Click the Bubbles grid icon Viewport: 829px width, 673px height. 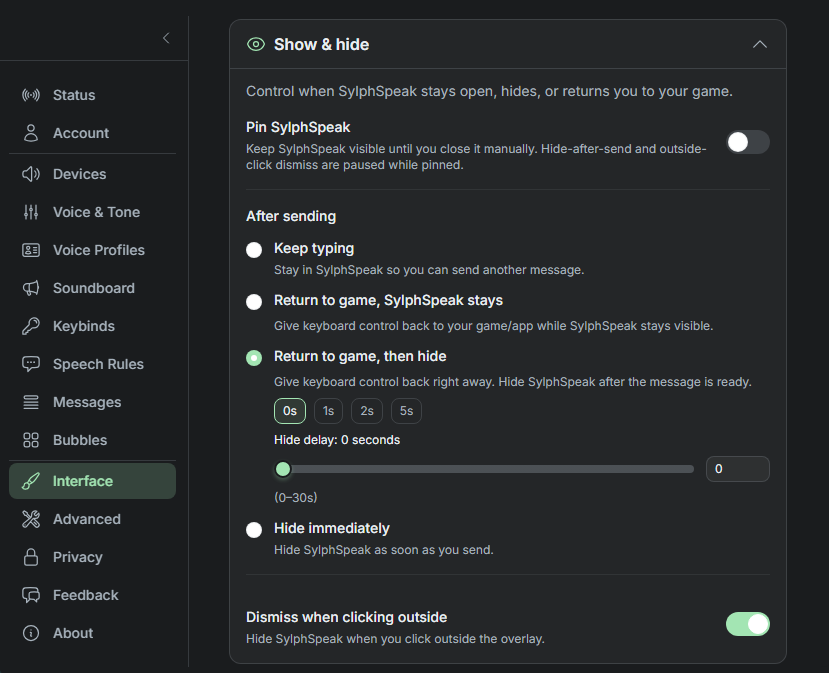click(x=31, y=440)
